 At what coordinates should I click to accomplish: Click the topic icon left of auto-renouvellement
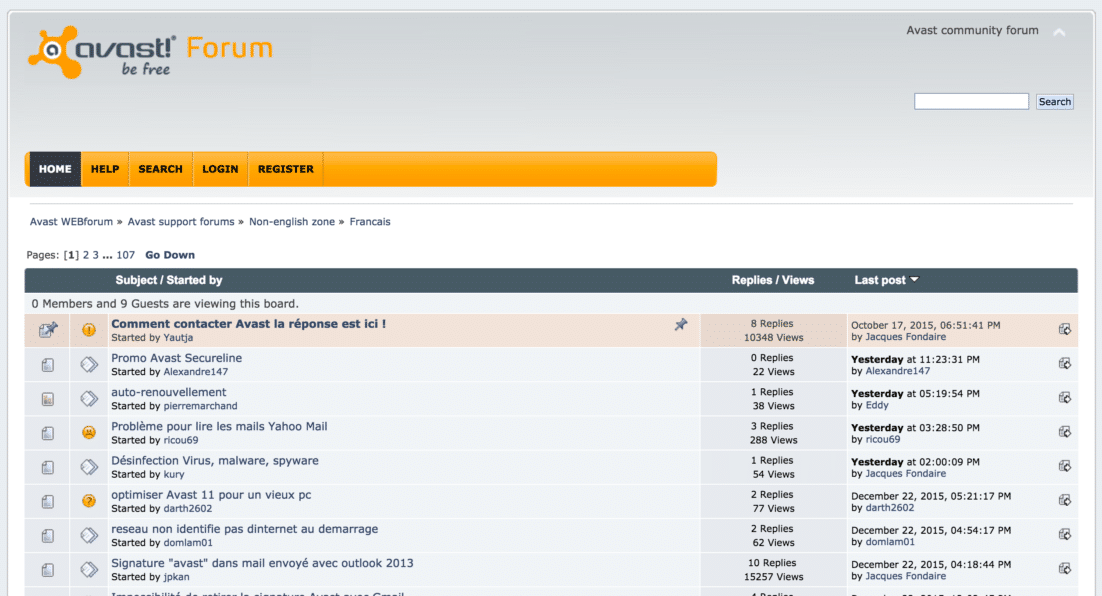point(48,399)
